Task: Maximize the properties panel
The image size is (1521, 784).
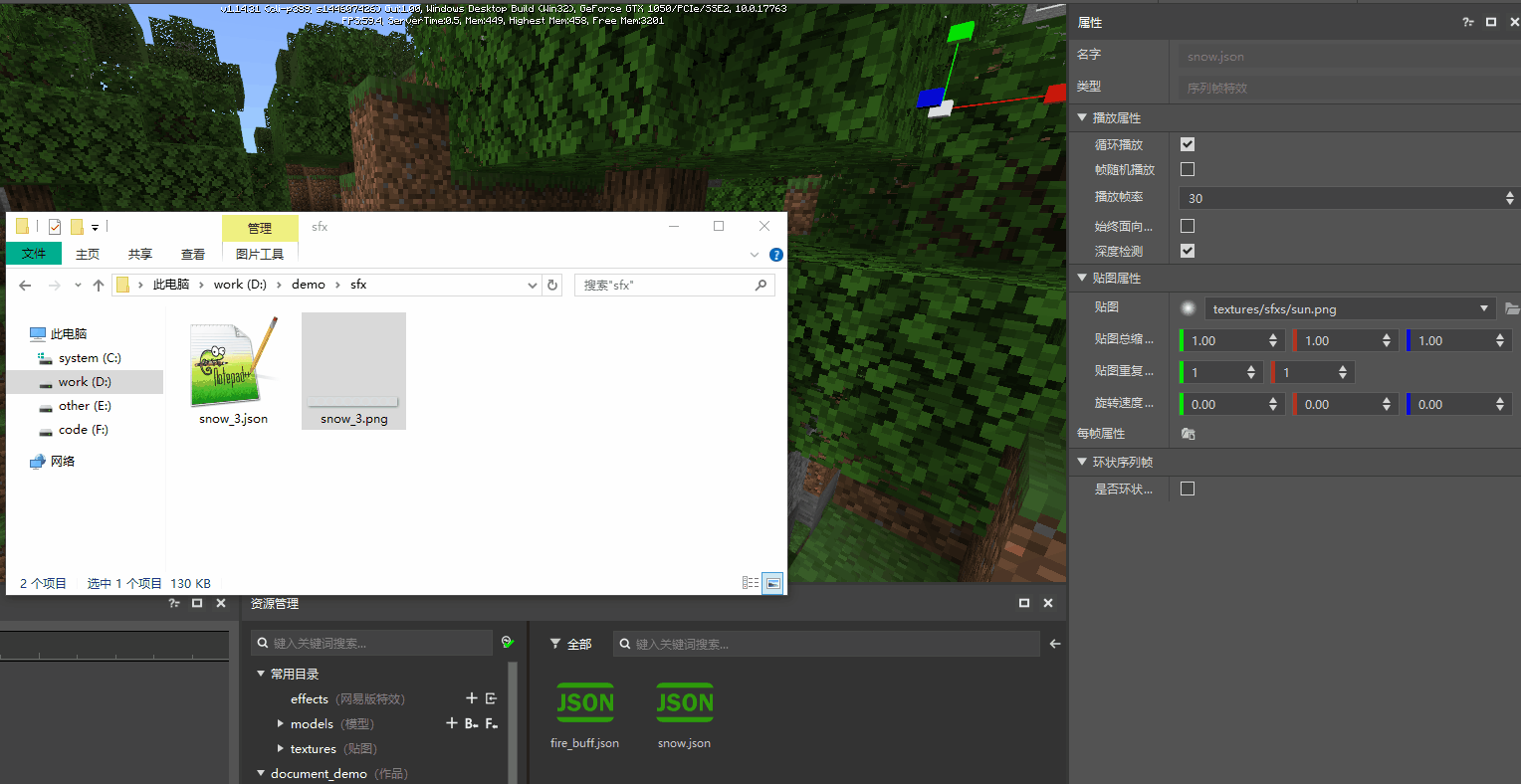Action: (1491, 22)
